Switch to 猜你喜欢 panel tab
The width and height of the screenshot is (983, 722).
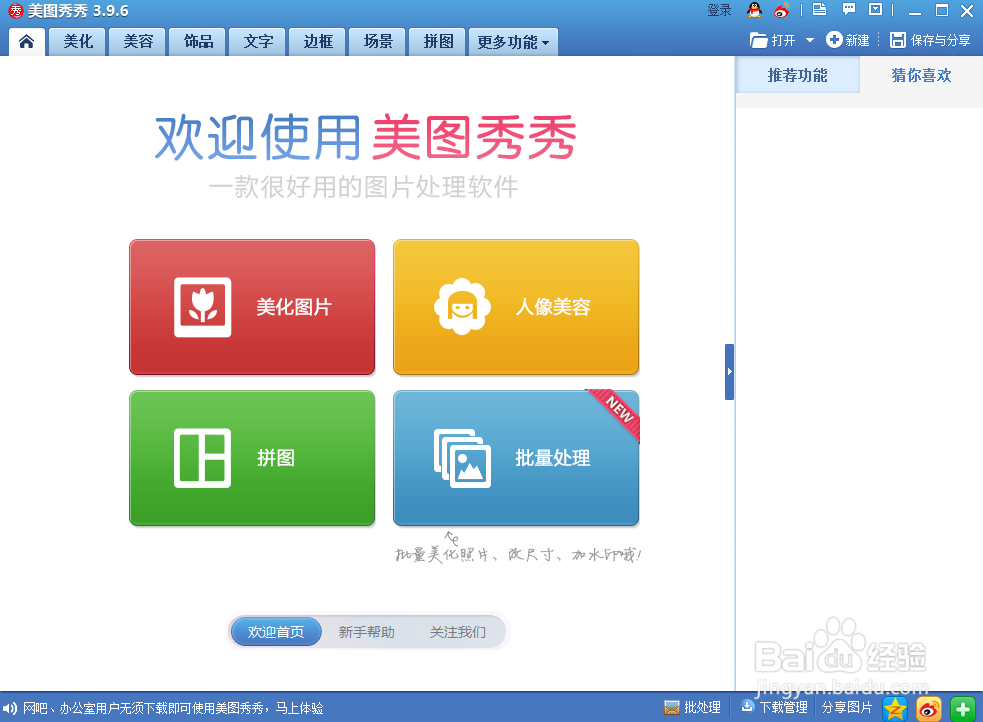click(x=921, y=75)
